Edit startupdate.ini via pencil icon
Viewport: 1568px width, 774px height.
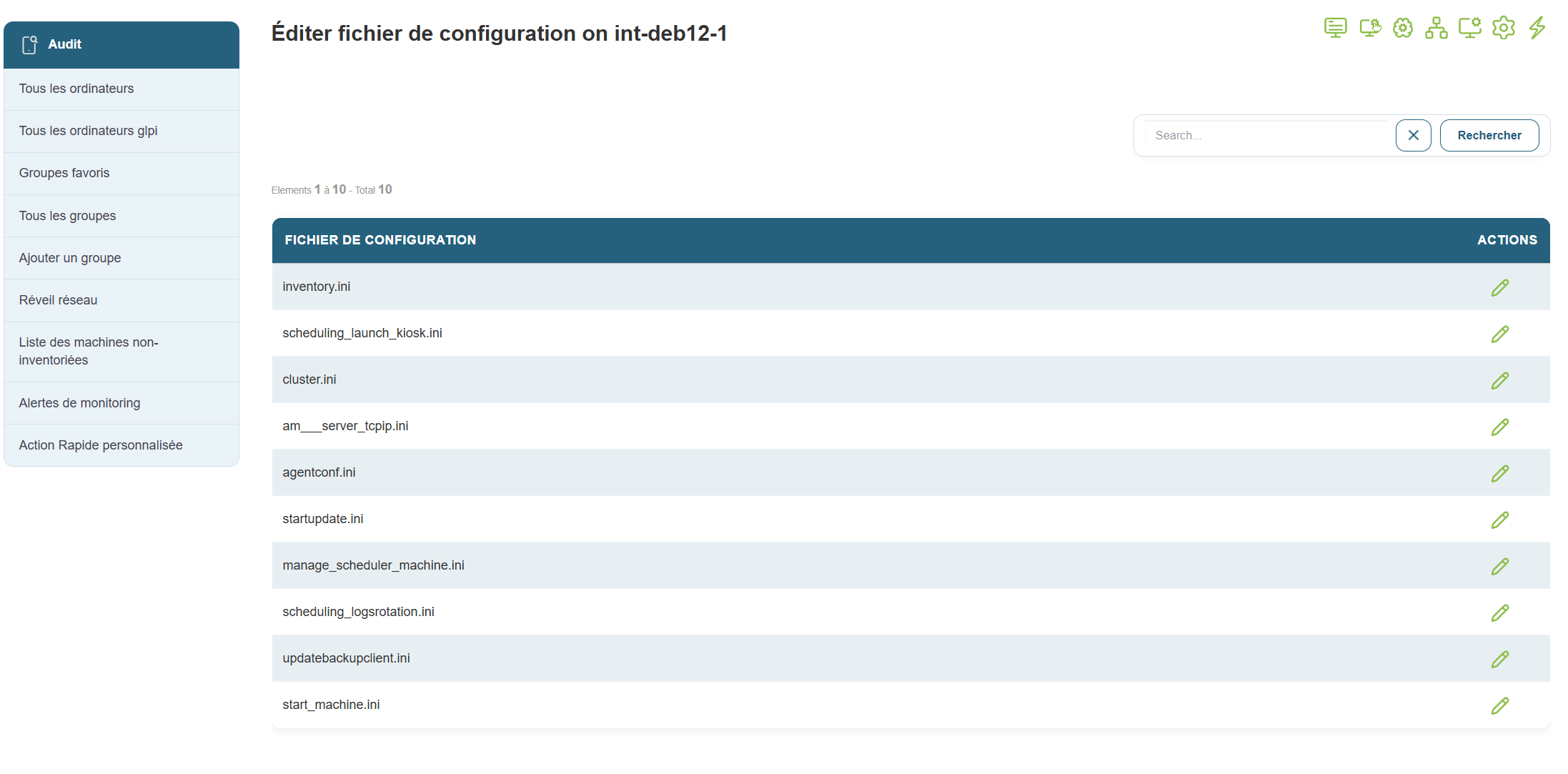(x=1500, y=520)
